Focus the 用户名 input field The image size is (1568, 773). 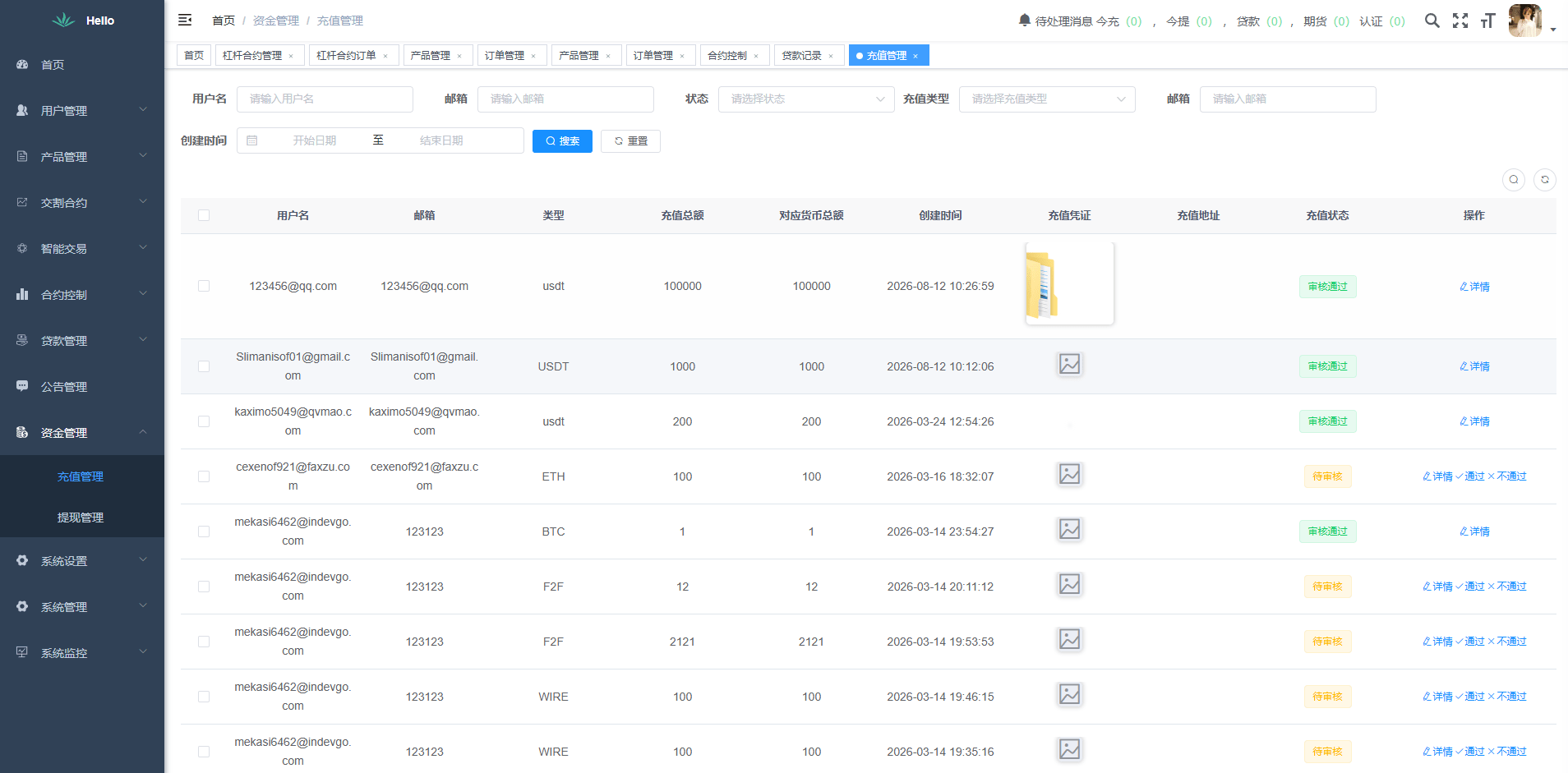point(325,99)
